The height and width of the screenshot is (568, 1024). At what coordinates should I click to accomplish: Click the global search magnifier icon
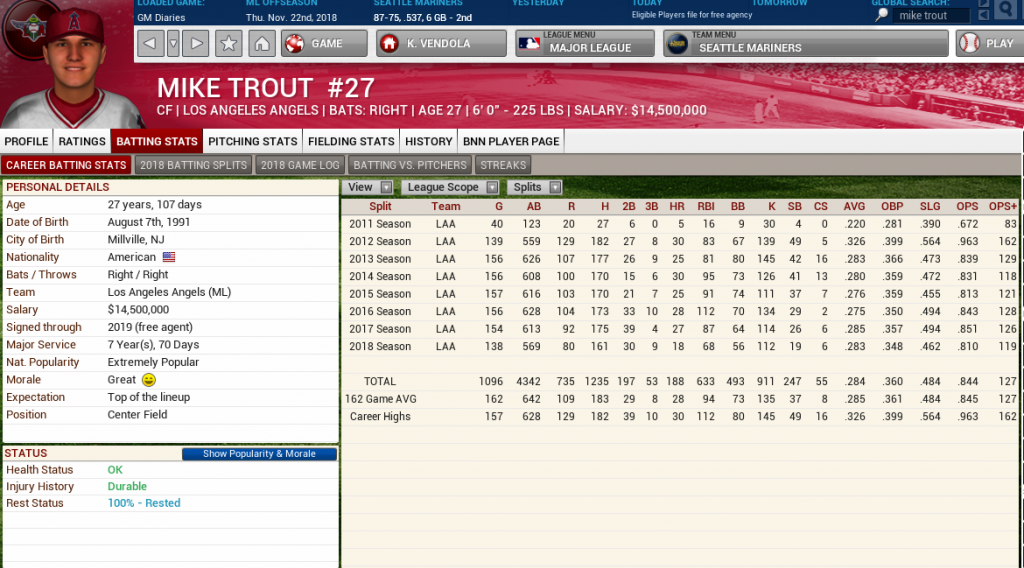coord(1007,10)
